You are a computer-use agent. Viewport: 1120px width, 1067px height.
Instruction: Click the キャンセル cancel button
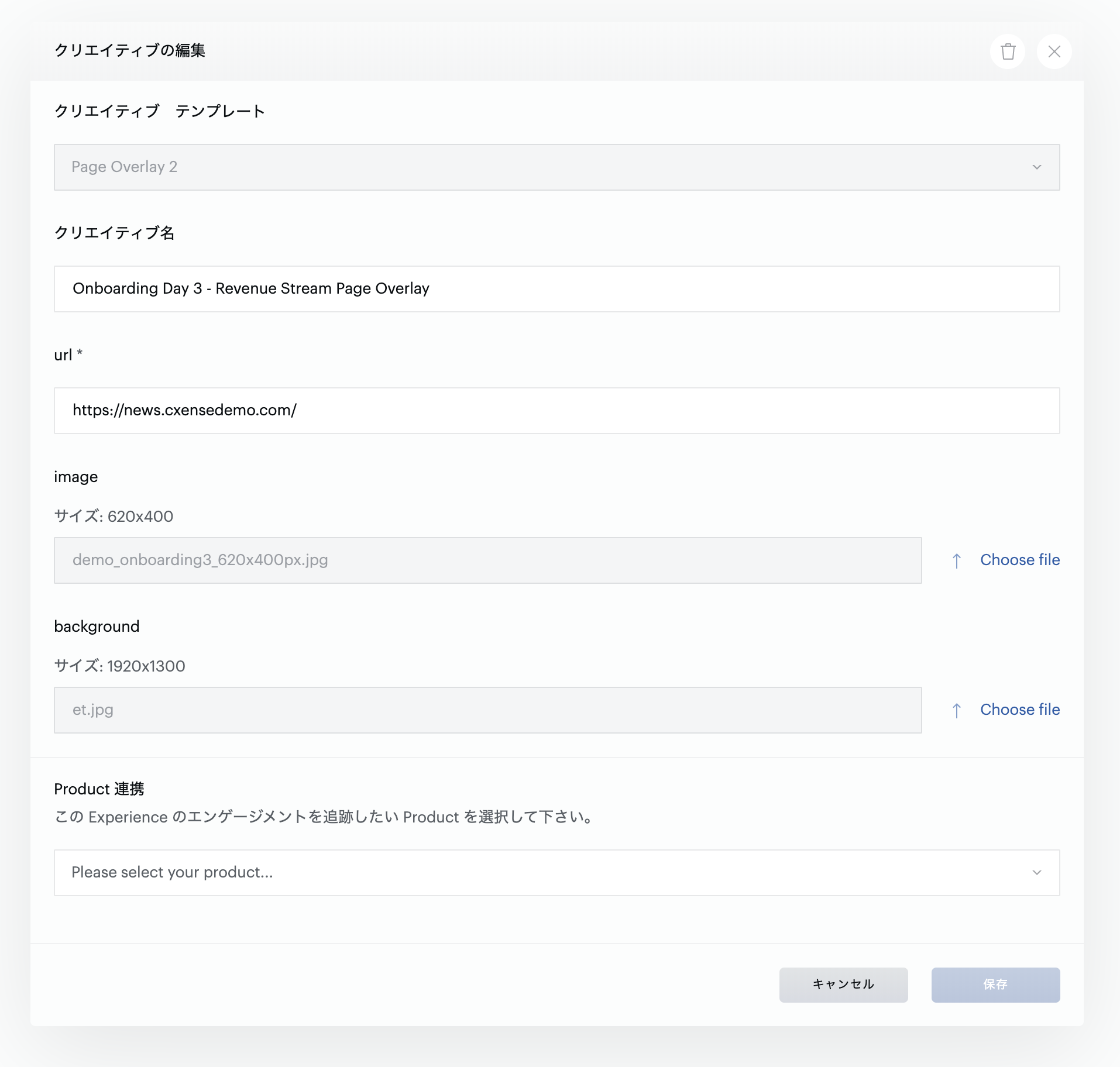tap(844, 985)
